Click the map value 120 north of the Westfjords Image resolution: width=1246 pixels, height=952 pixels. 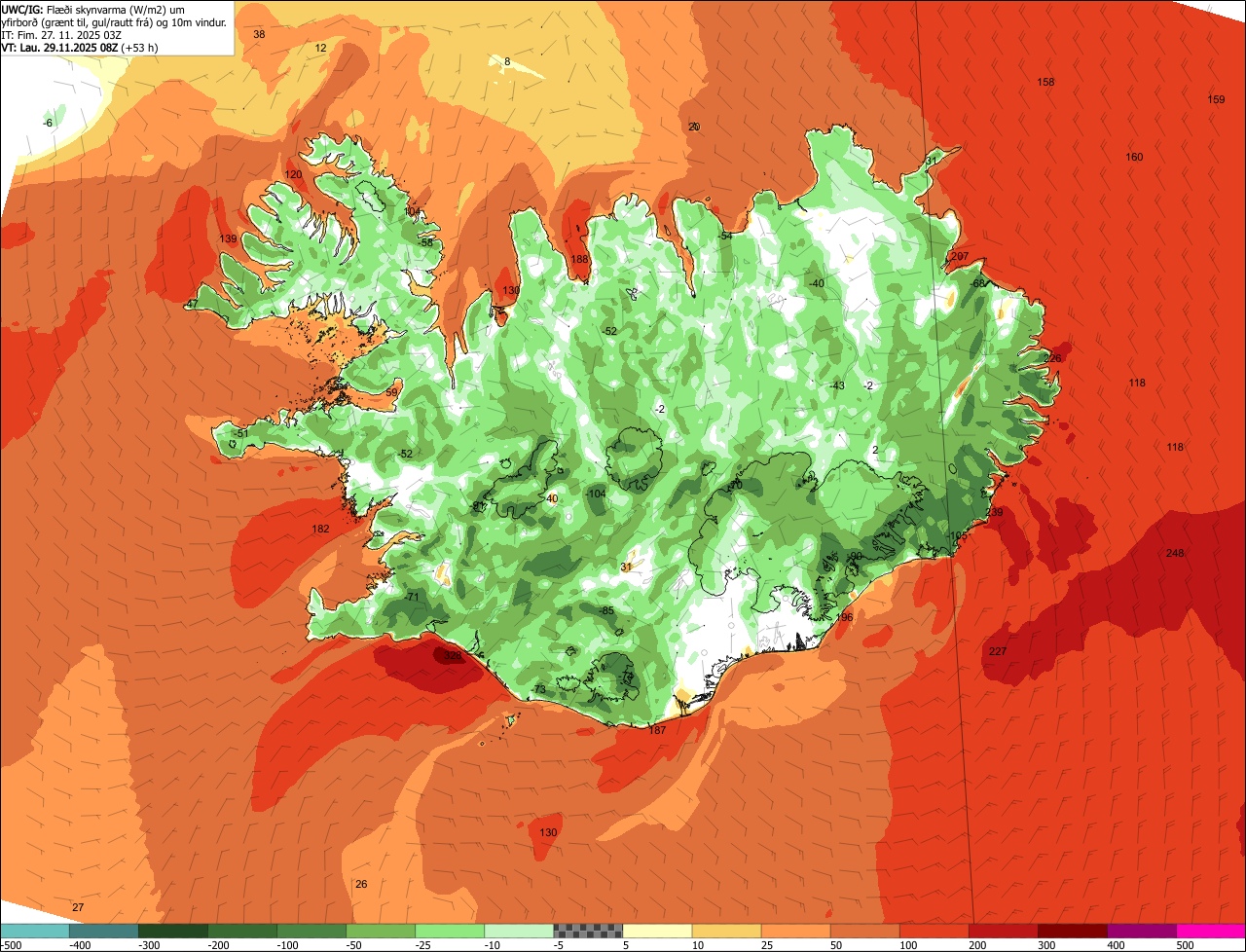[x=293, y=174]
